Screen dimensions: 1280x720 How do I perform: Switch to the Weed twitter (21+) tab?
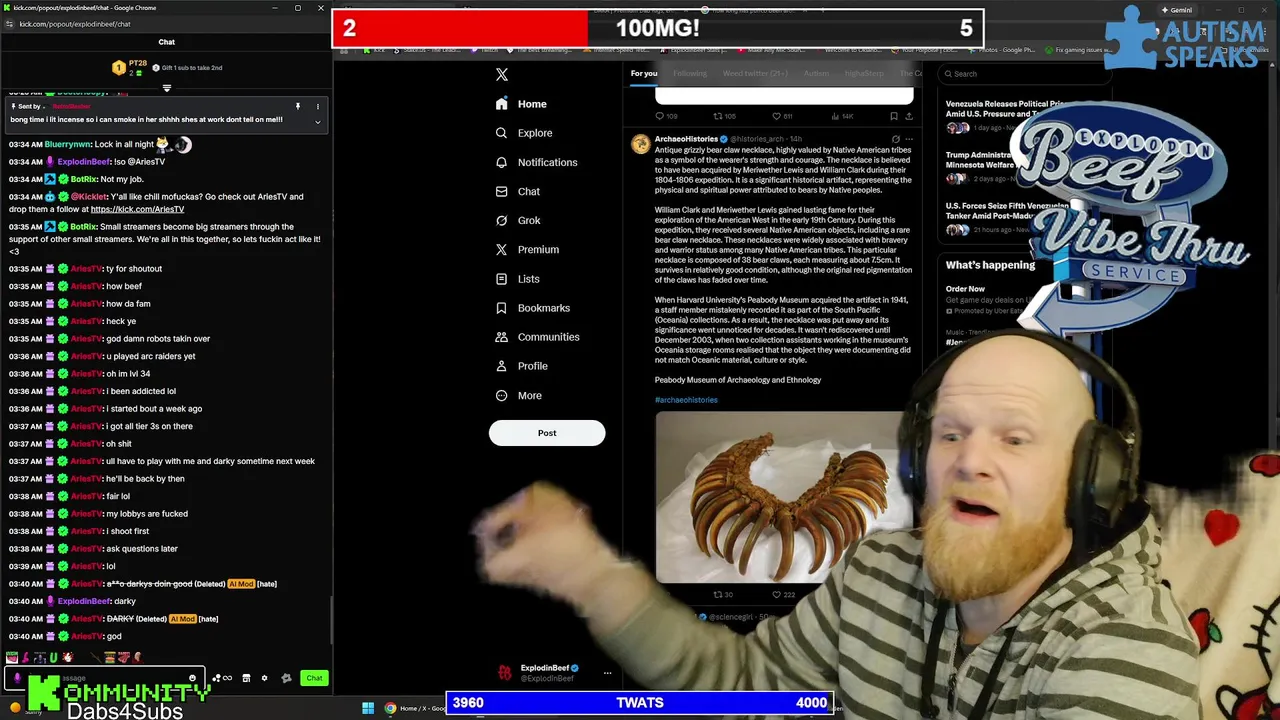coord(755,73)
